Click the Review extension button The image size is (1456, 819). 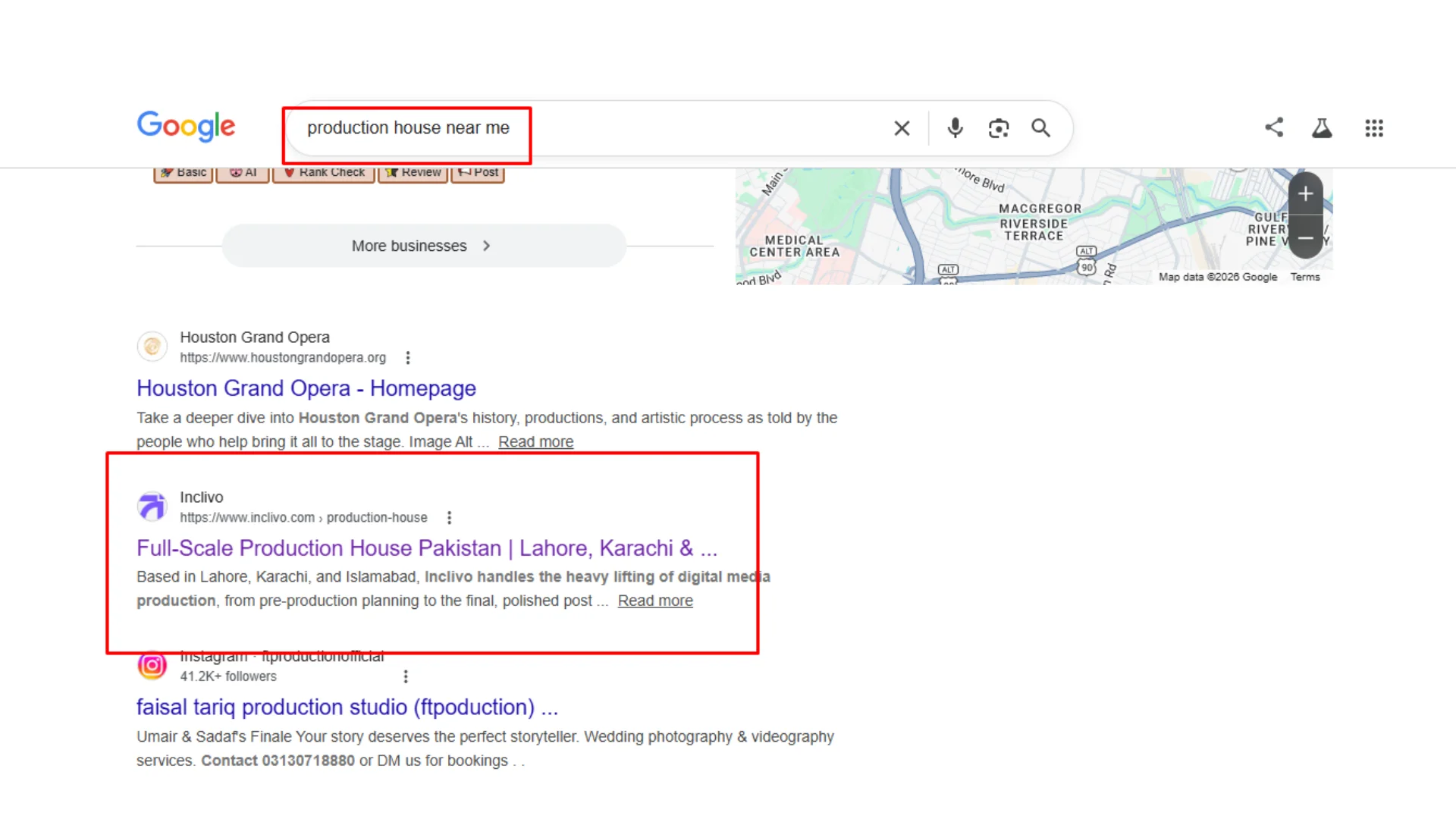tap(413, 173)
